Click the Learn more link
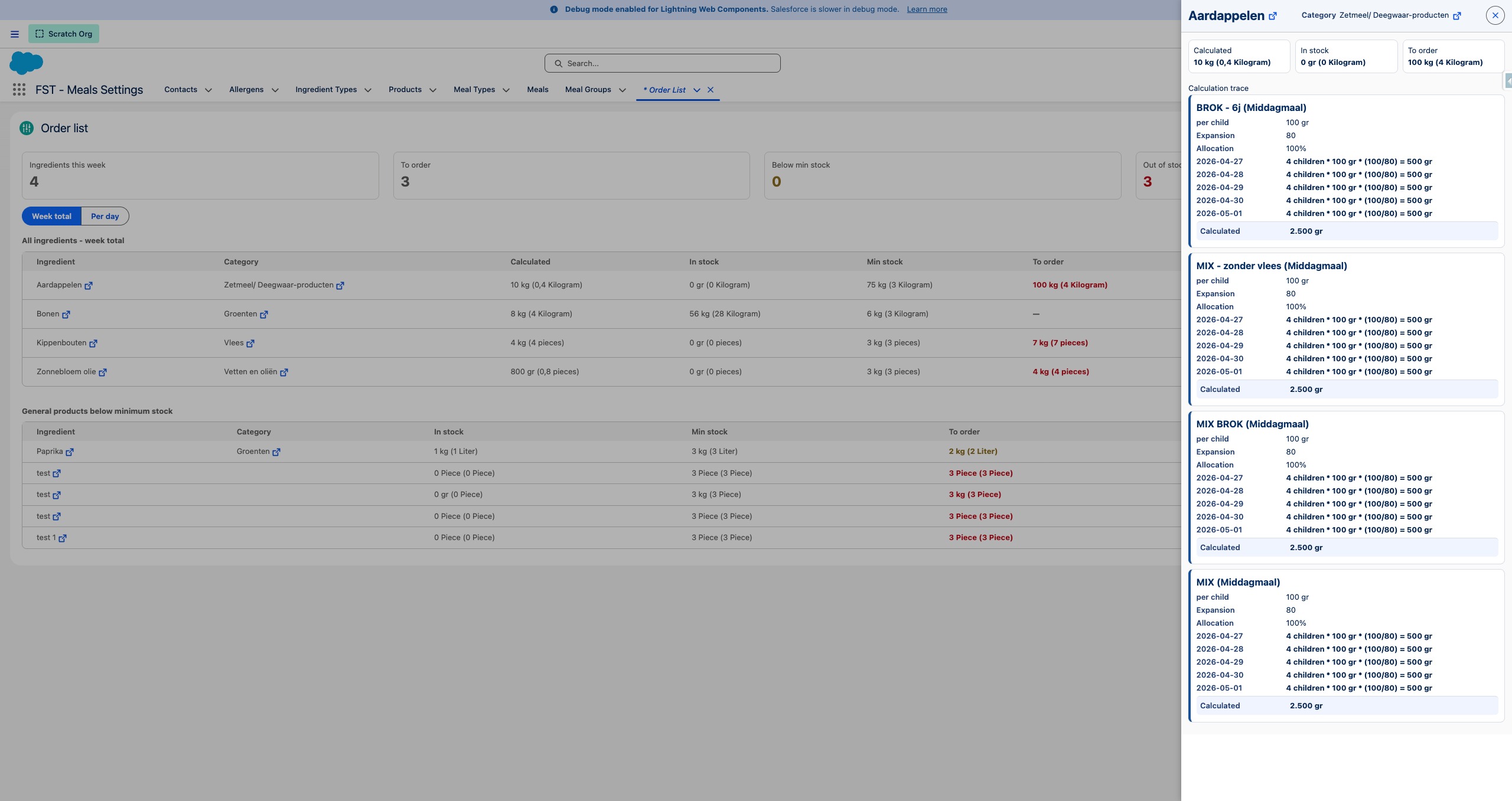Viewport: 1512px width, 801px height. 927,9
